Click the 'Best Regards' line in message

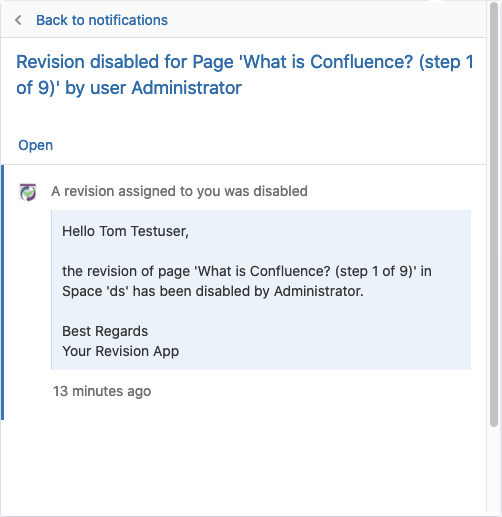[105, 331]
